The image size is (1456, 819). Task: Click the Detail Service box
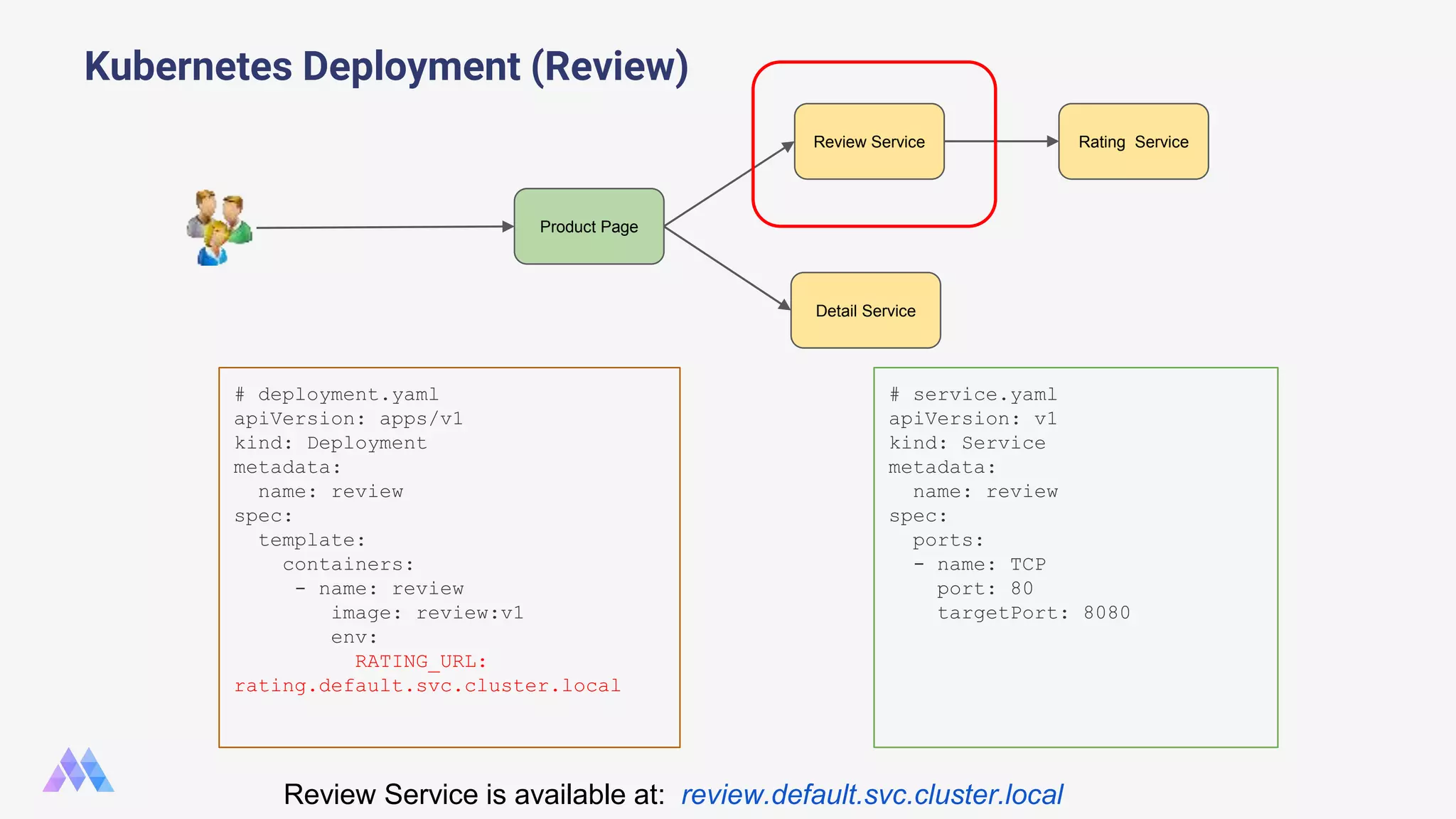865,311
